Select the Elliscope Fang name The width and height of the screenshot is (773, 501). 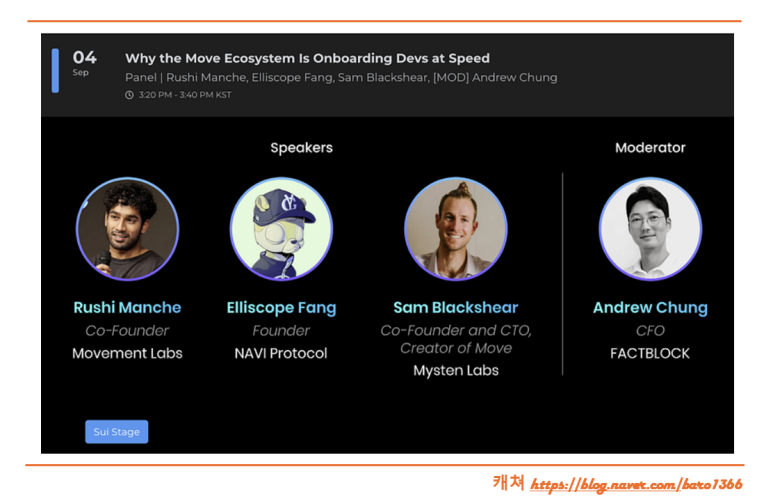click(281, 308)
